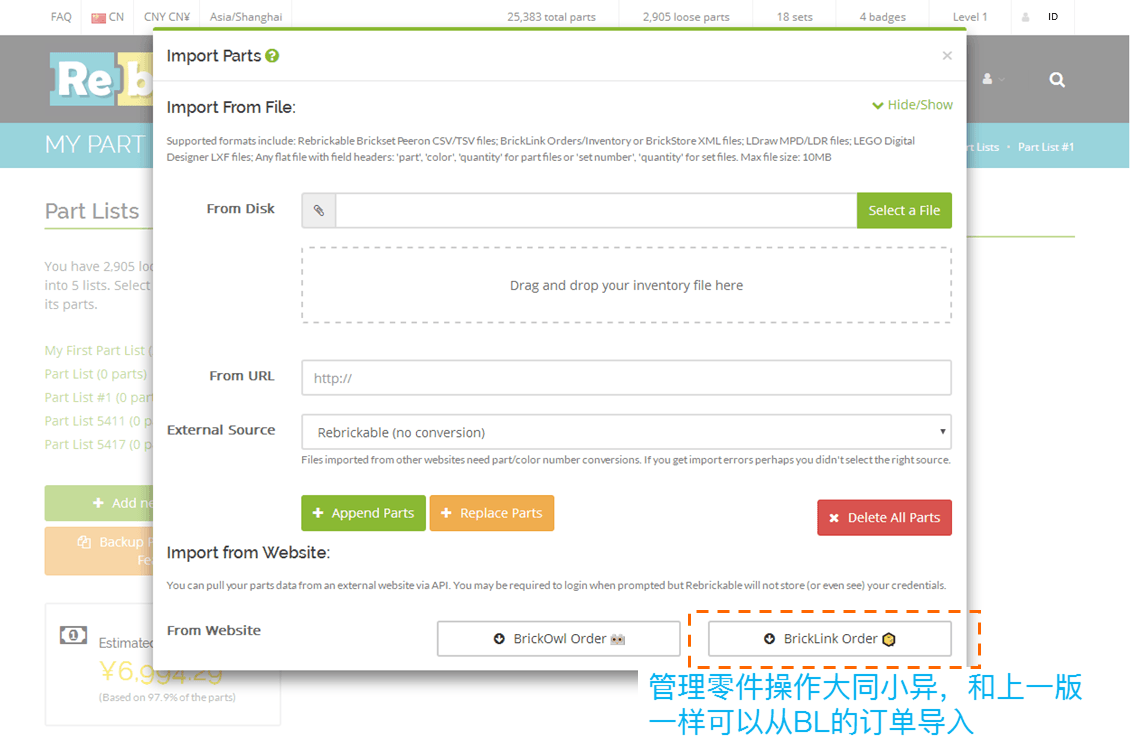The width and height of the screenshot is (1134, 748).
Task: Open the Asia/Shanghai timezone selector
Action: [x=246, y=17]
